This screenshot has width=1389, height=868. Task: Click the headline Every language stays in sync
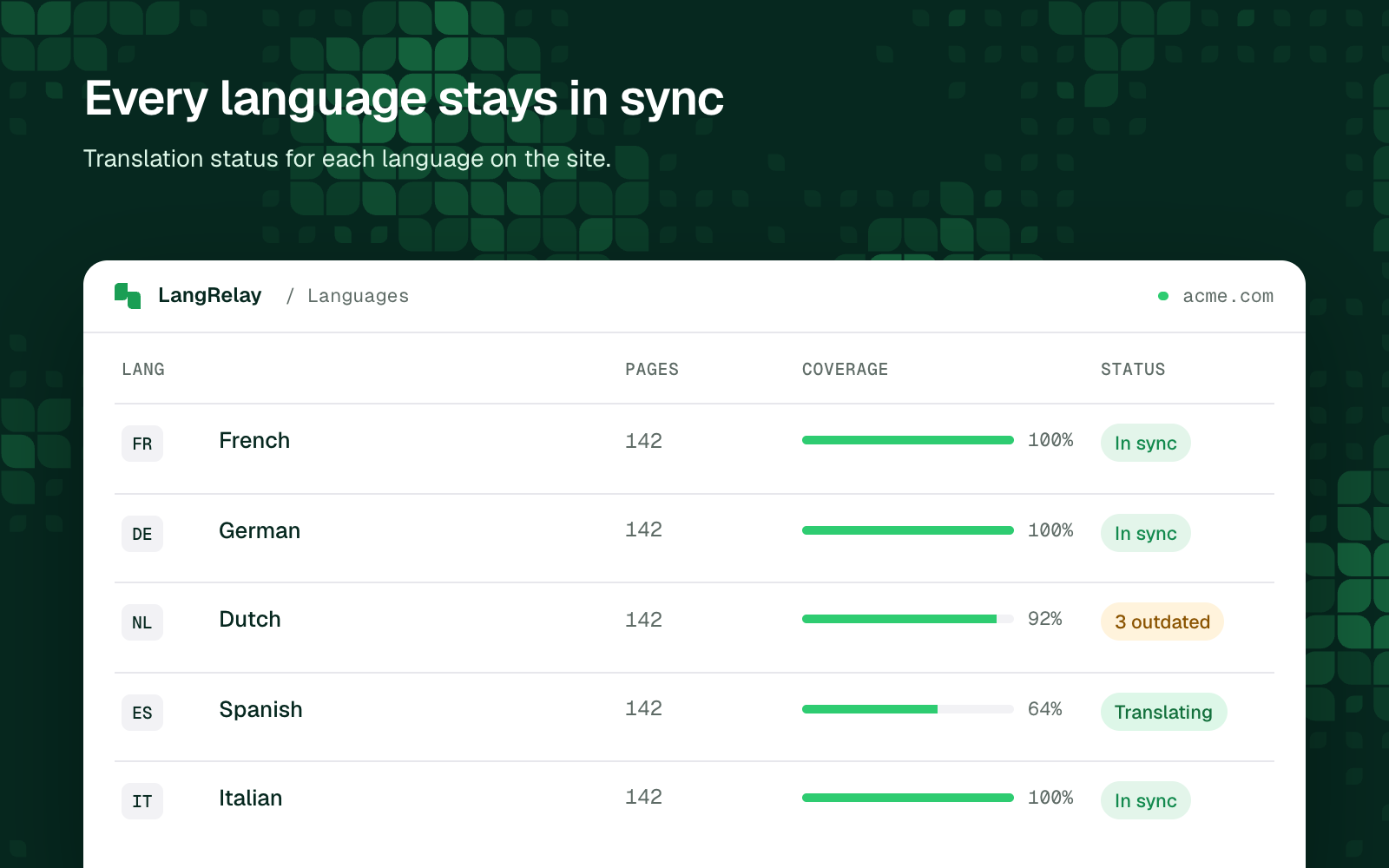point(404,99)
